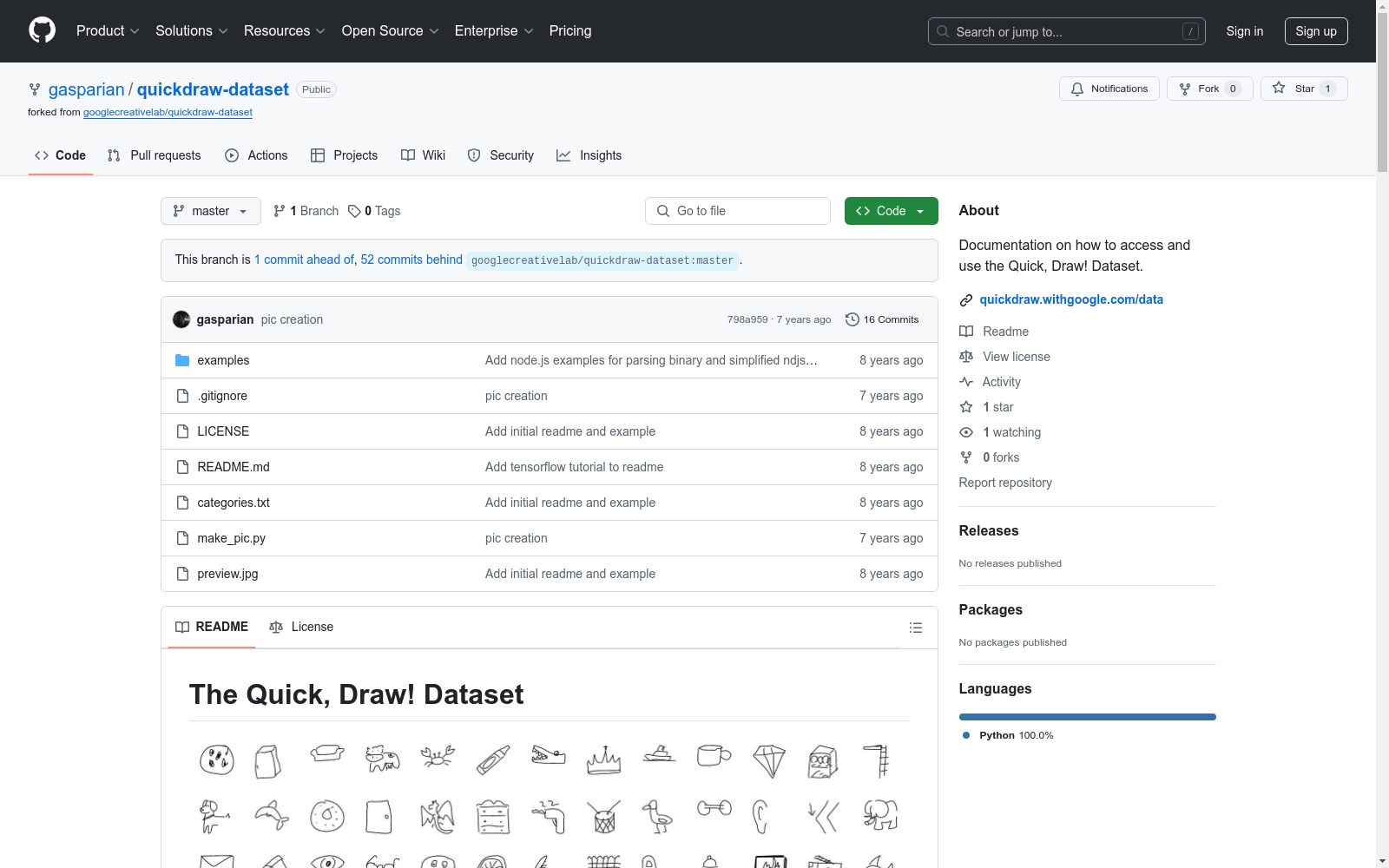Expand the Solutions menu

click(192, 31)
